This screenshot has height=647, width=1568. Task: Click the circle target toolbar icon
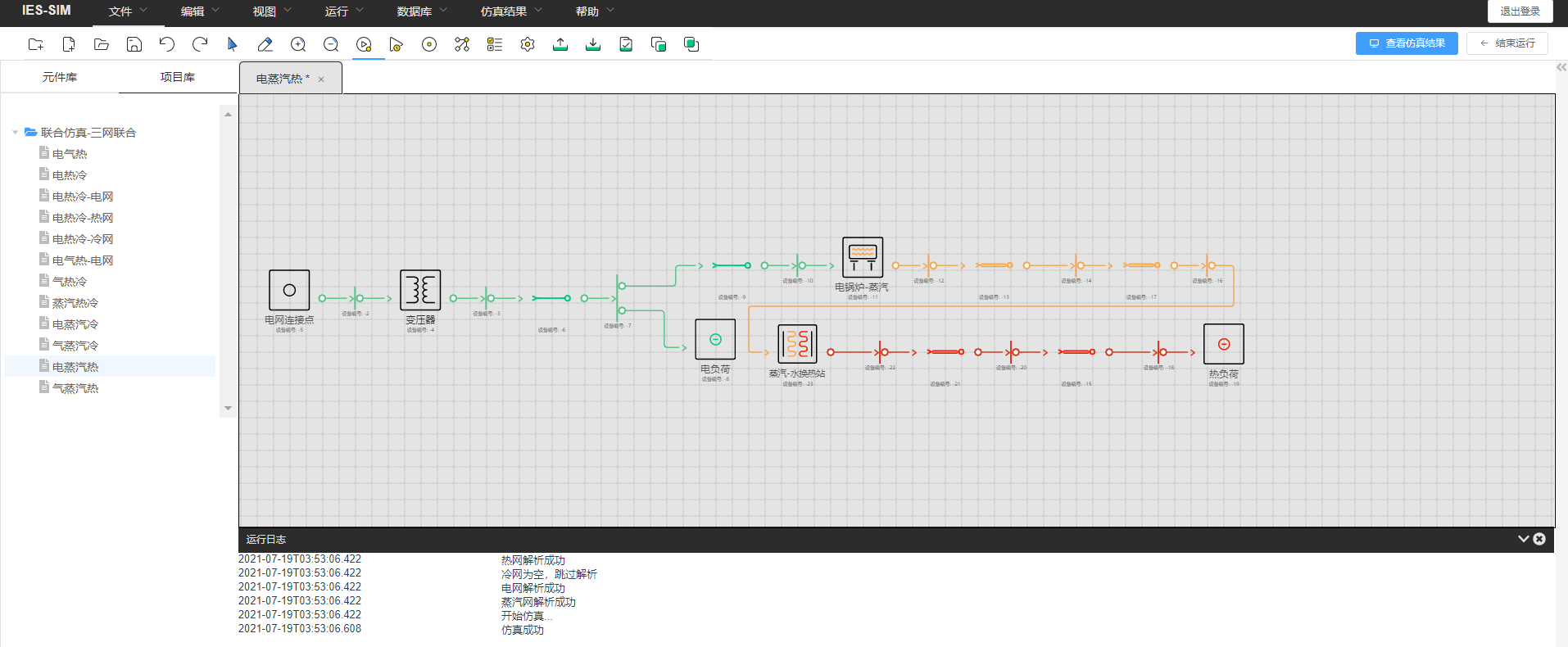(429, 44)
